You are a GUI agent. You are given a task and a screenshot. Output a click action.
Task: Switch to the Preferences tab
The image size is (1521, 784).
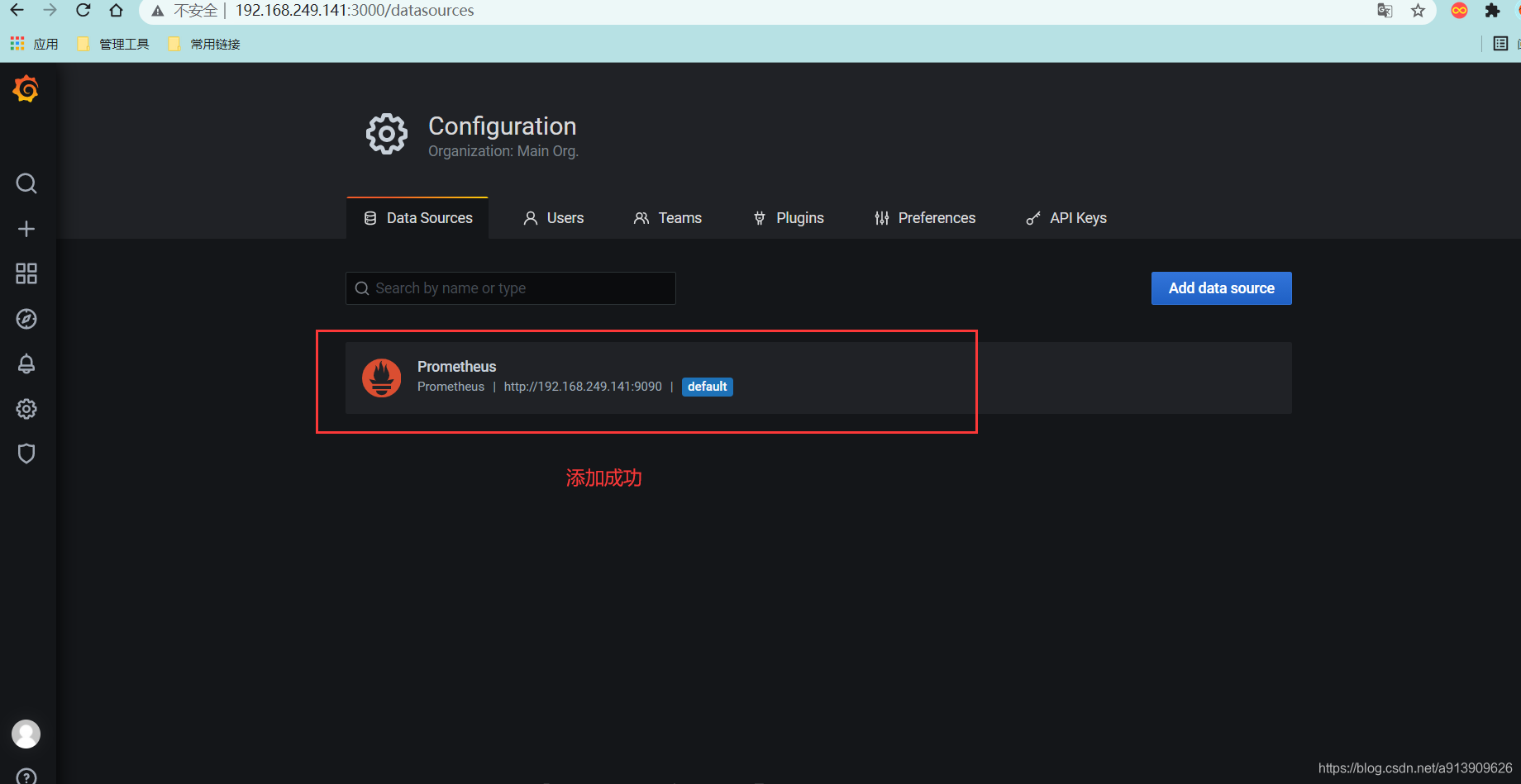click(924, 218)
